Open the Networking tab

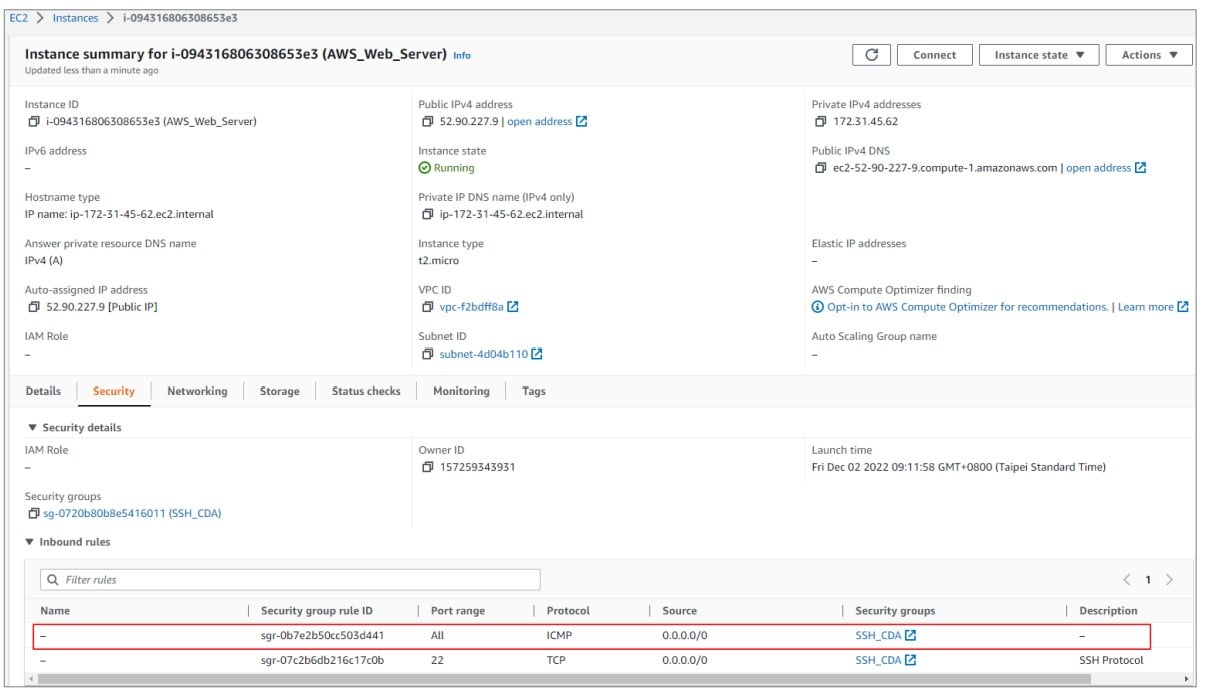[197, 391]
